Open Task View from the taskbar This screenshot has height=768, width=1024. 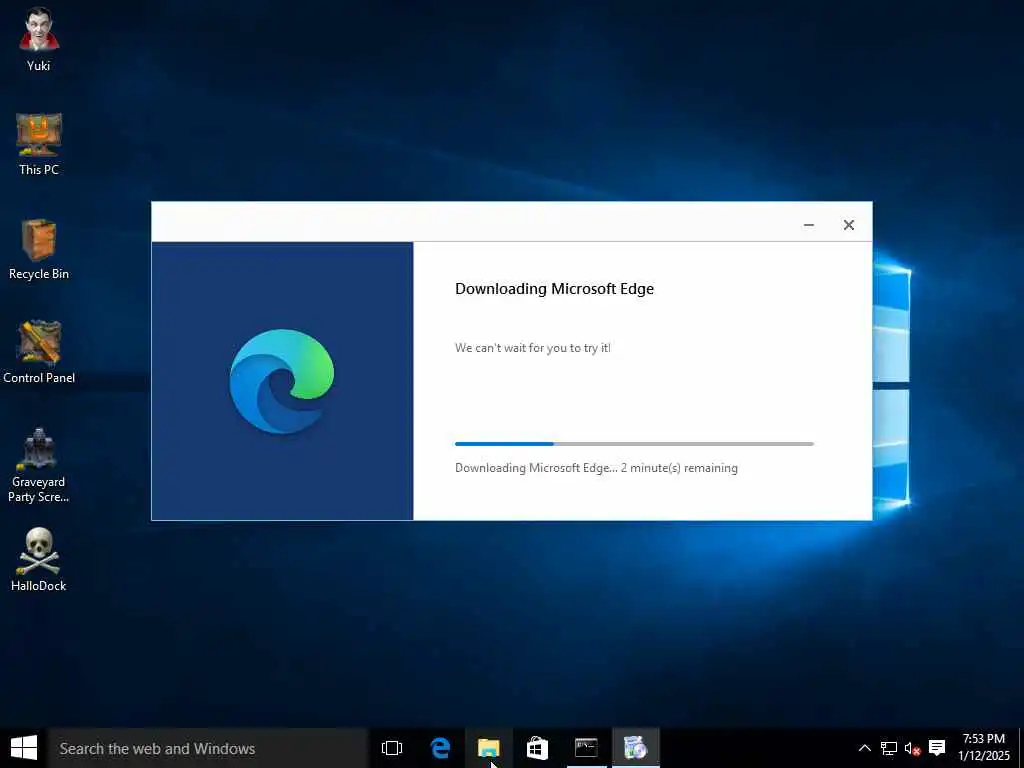(x=392, y=748)
